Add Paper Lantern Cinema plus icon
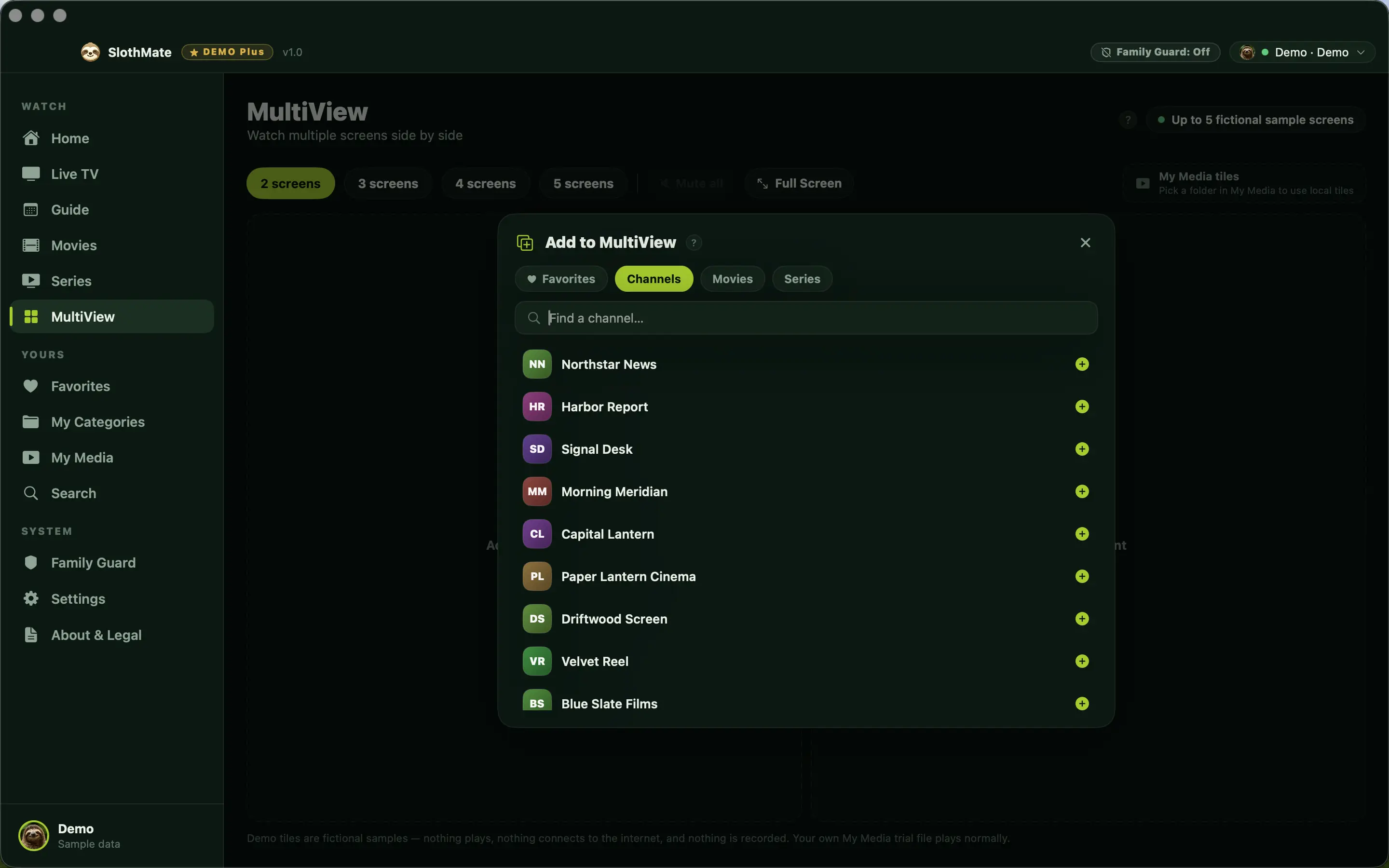Image resolution: width=1389 pixels, height=868 pixels. 1082,576
